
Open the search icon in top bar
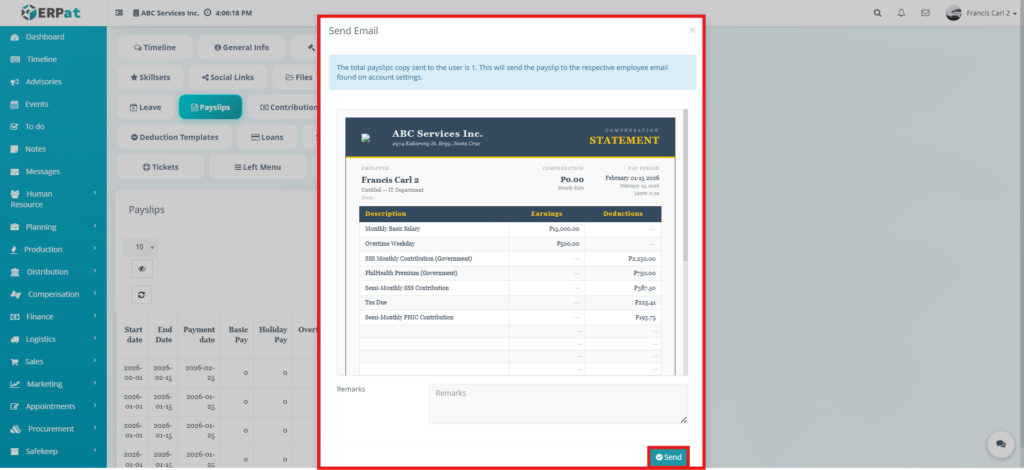tap(878, 13)
